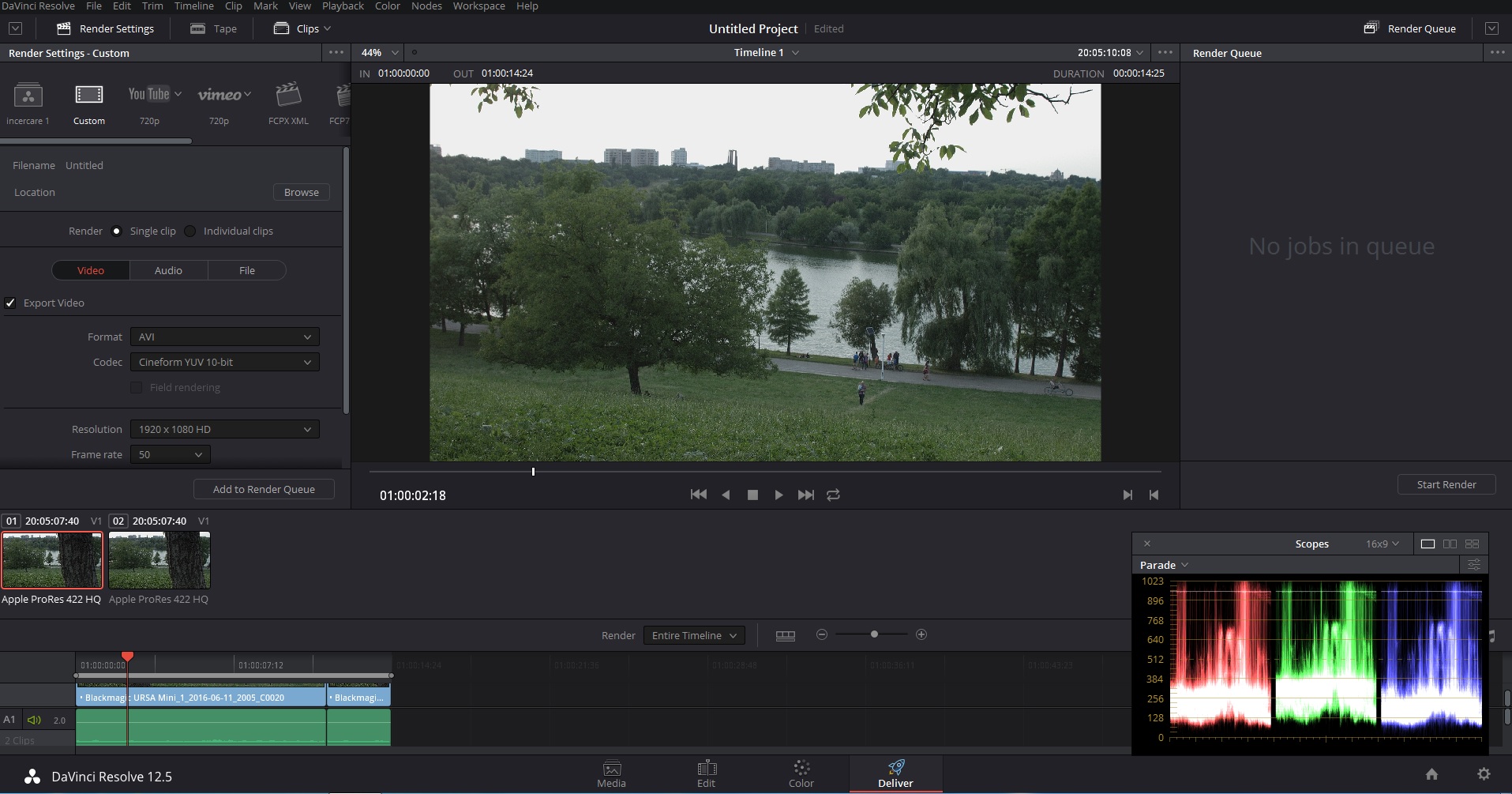This screenshot has width=1512, height=794.
Task: Open the Clips filter dropdown
Action: click(302, 28)
